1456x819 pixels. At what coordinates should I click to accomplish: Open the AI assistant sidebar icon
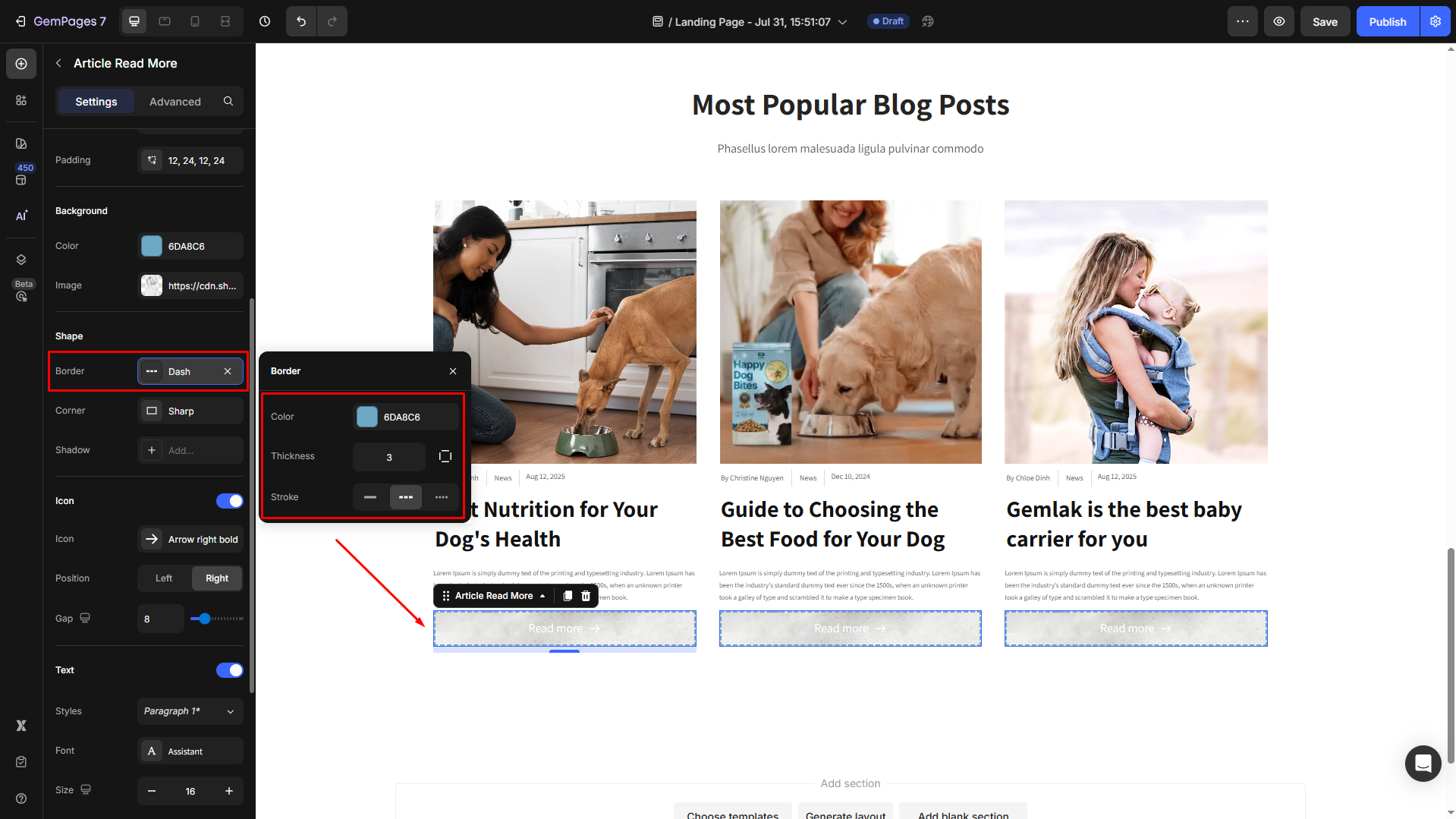click(x=21, y=216)
